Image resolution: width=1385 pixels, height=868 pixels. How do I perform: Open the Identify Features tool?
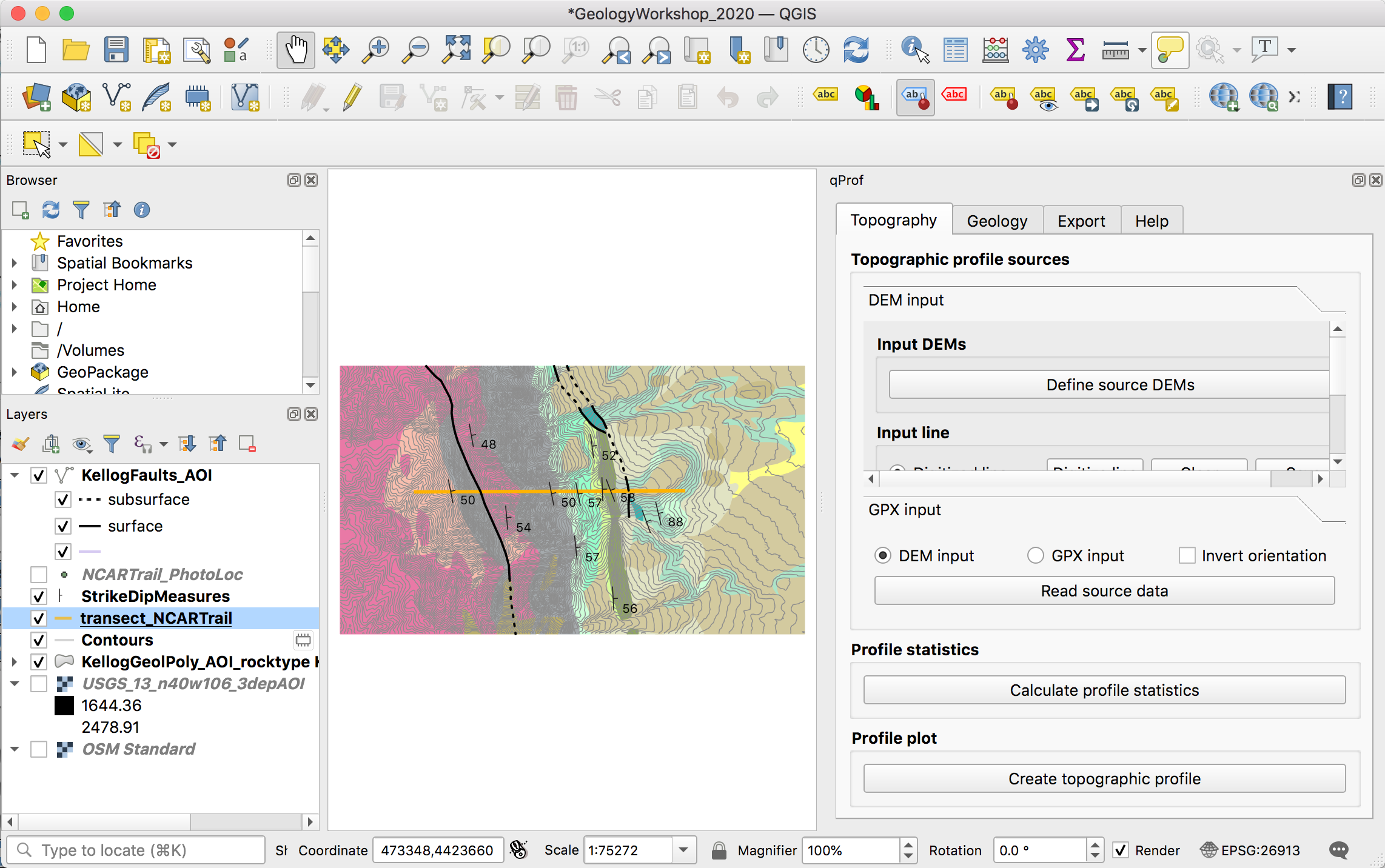click(914, 50)
